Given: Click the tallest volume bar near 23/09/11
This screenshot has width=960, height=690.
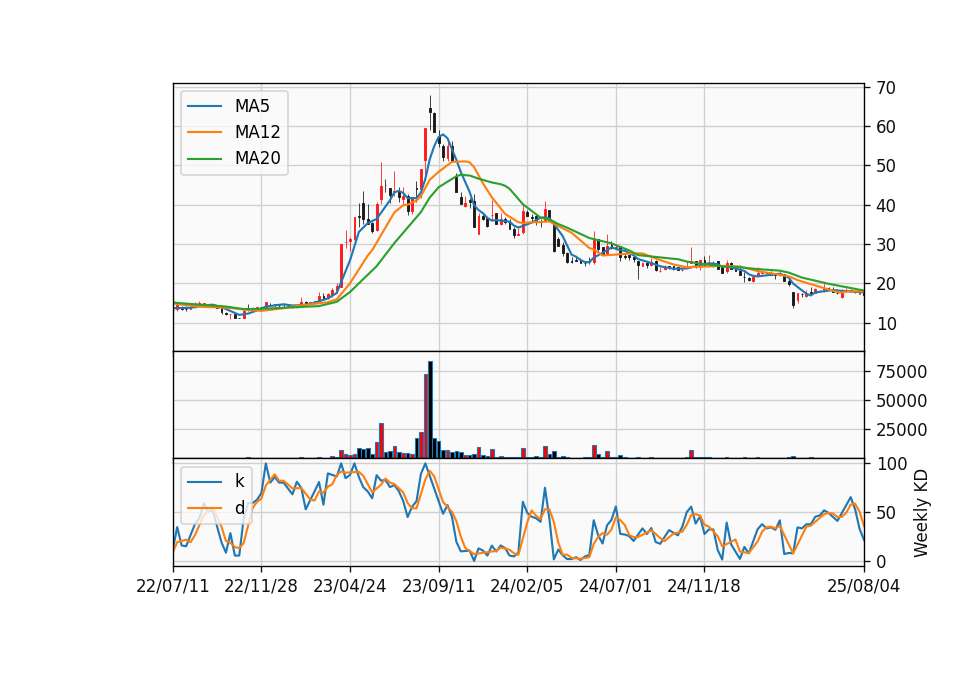Looking at the screenshot, I should tap(430, 410).
